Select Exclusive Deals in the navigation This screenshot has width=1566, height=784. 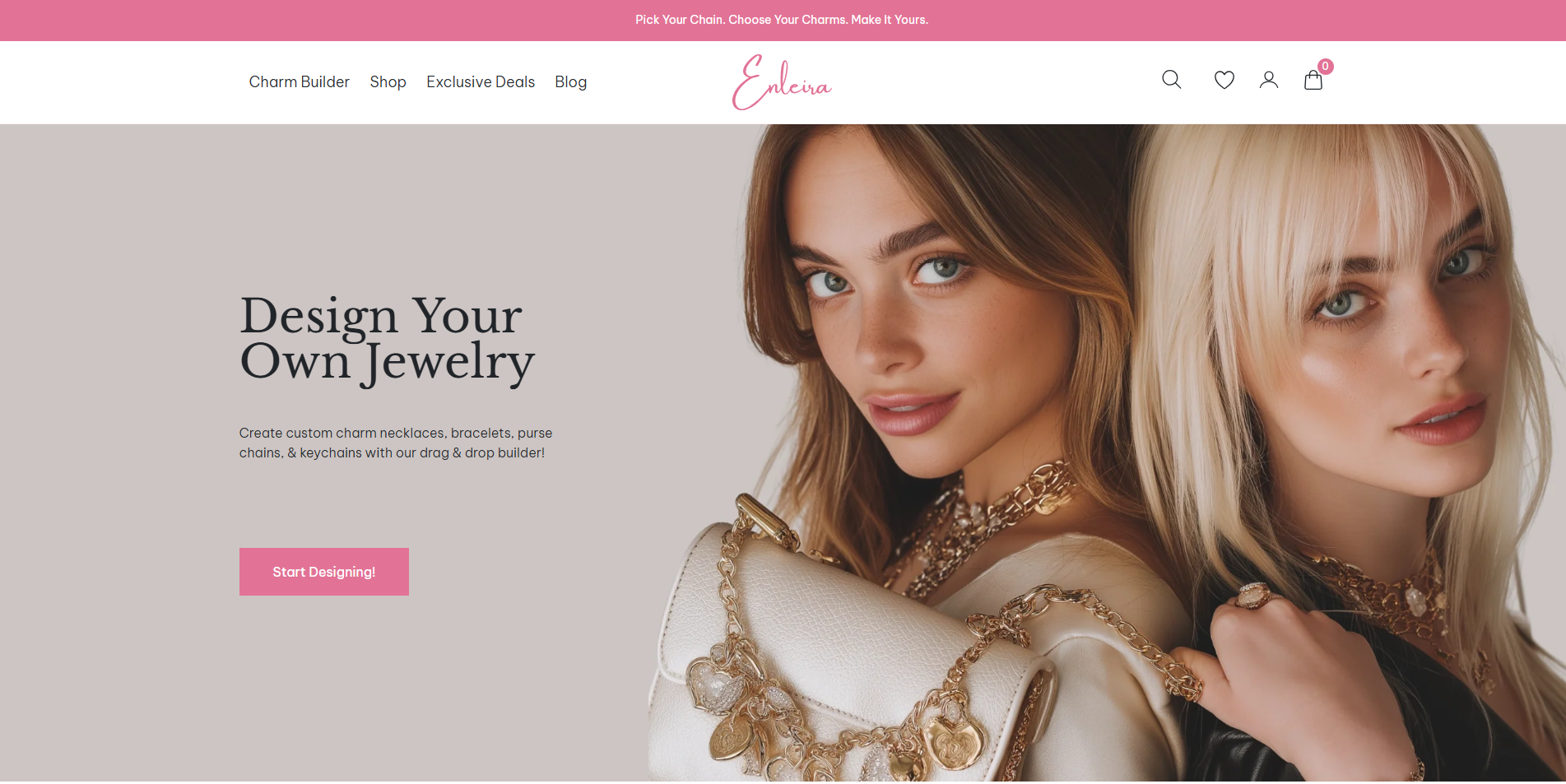481,82
